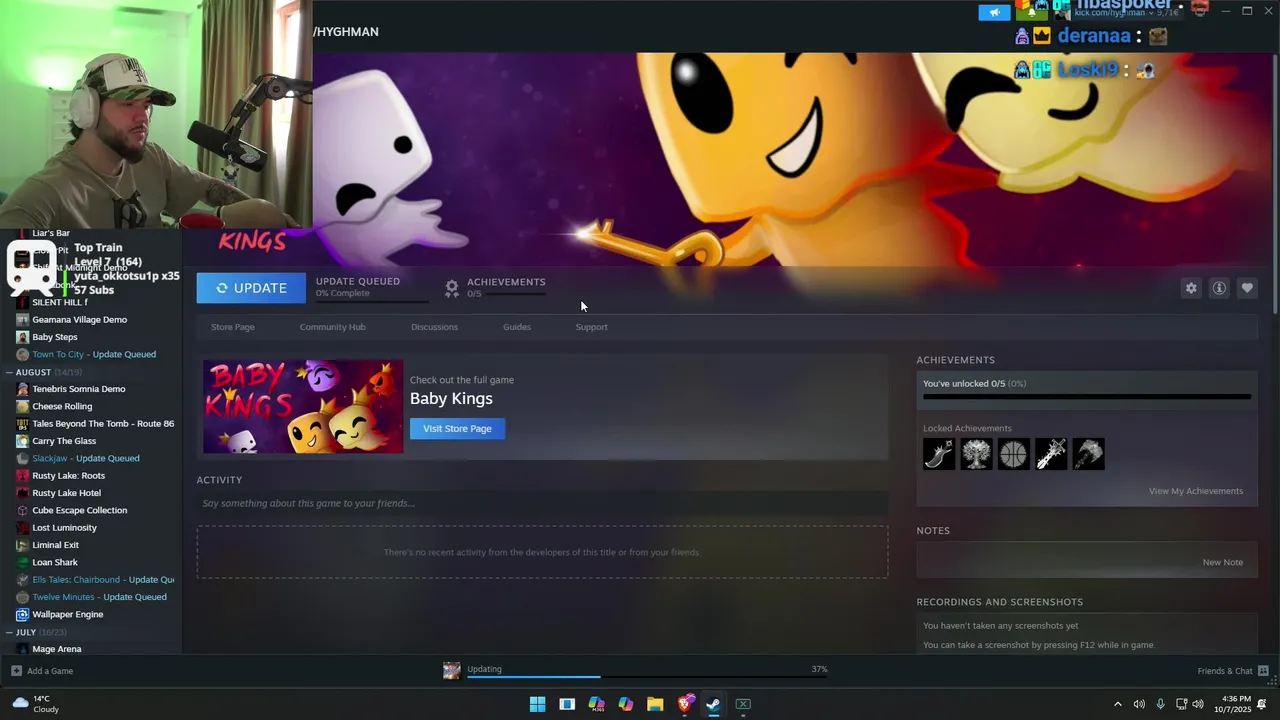Viewport: 1280px width, 720px height.
Task: Open Windows Start menu
Action: (537, 704)
